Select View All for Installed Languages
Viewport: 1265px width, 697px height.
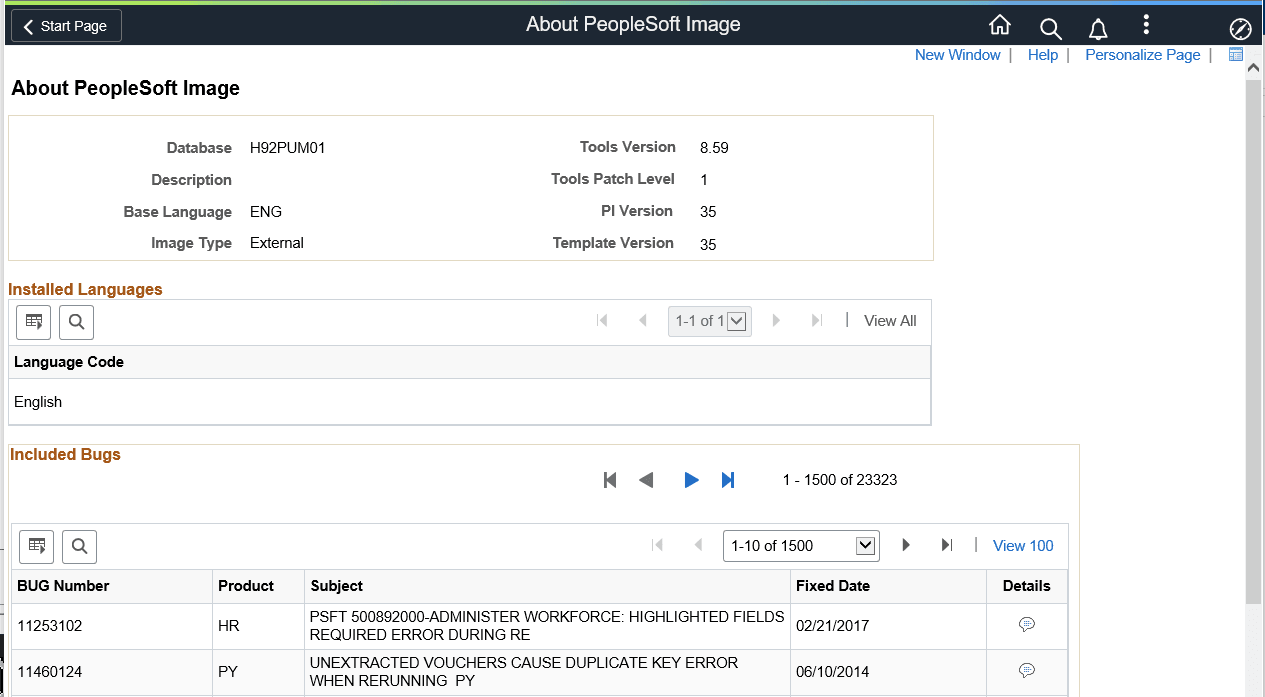pyautogui.click(x=889, y=321)
